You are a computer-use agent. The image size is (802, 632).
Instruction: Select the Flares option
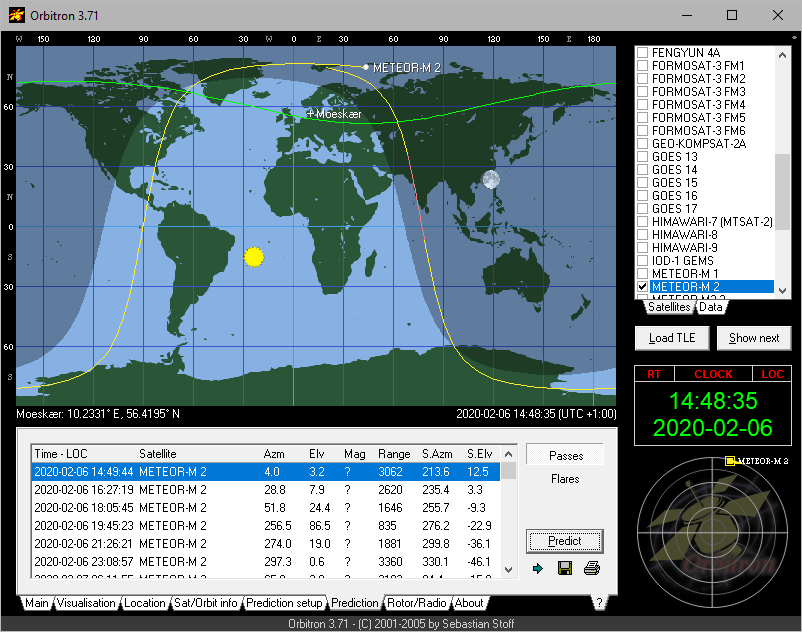[565, 479]
